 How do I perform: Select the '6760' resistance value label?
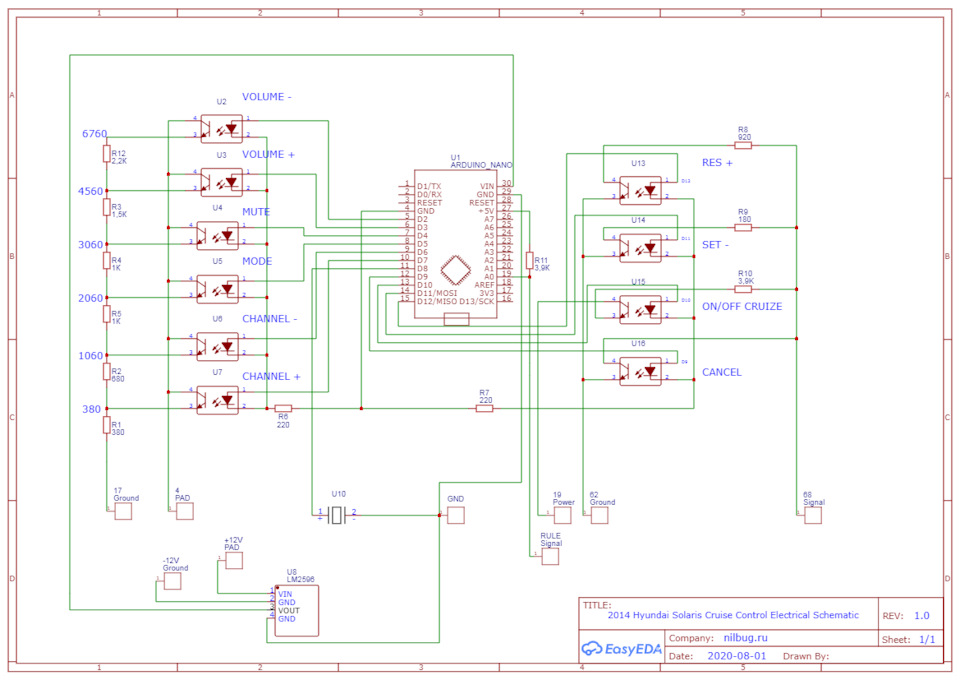94,133
